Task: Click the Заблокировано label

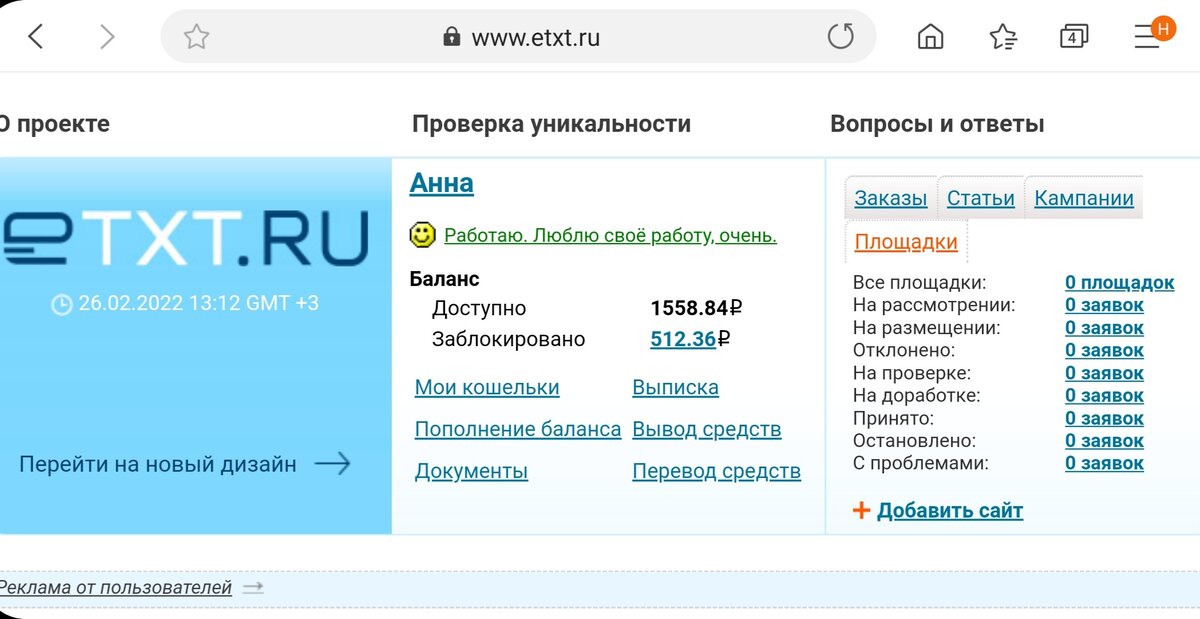Action: pos(509,339)
